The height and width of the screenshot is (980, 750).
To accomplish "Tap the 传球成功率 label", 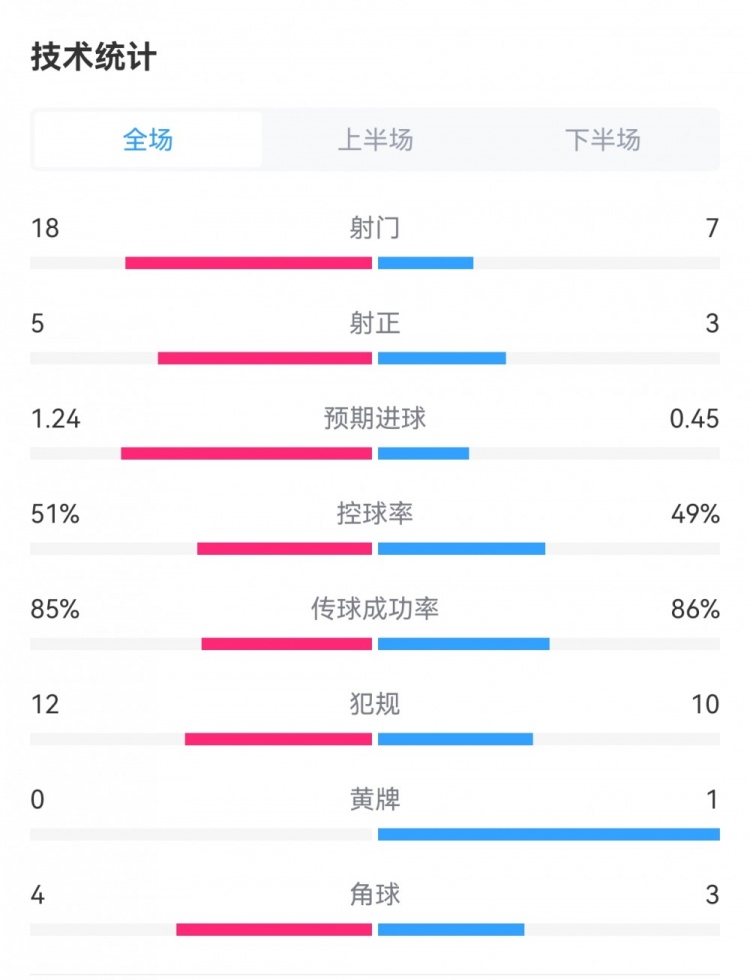I will tap(375, 608).
